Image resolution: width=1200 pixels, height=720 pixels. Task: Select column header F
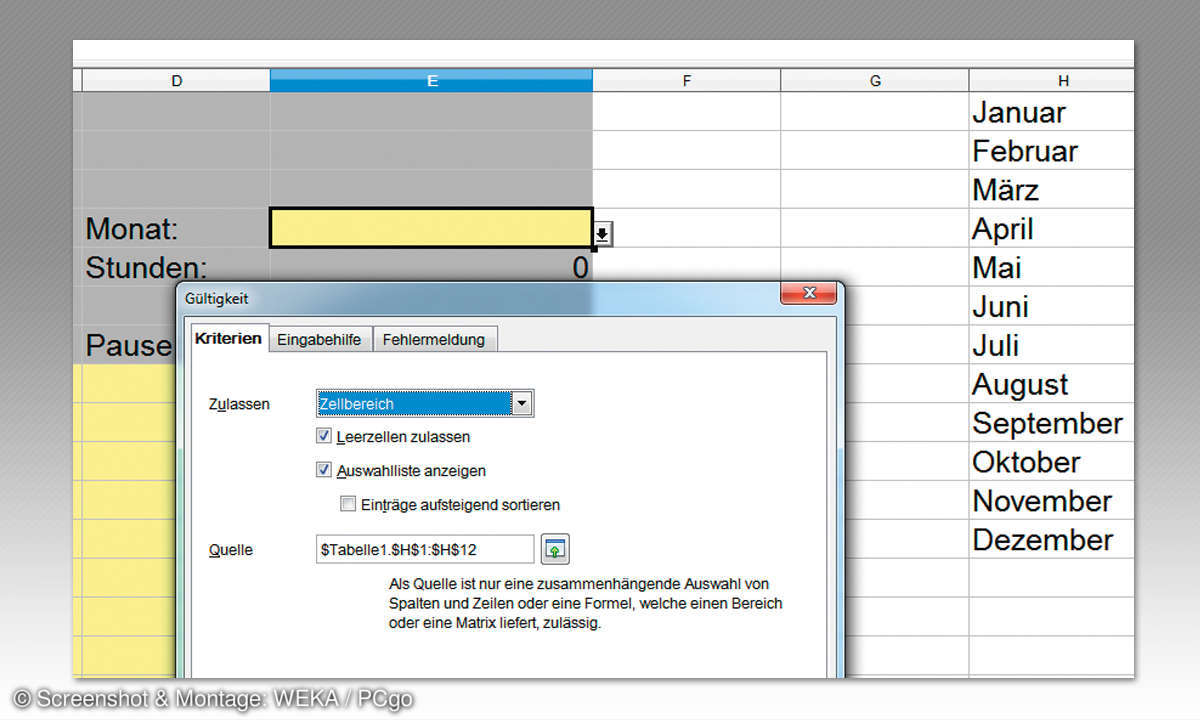[x=687, y=81]
